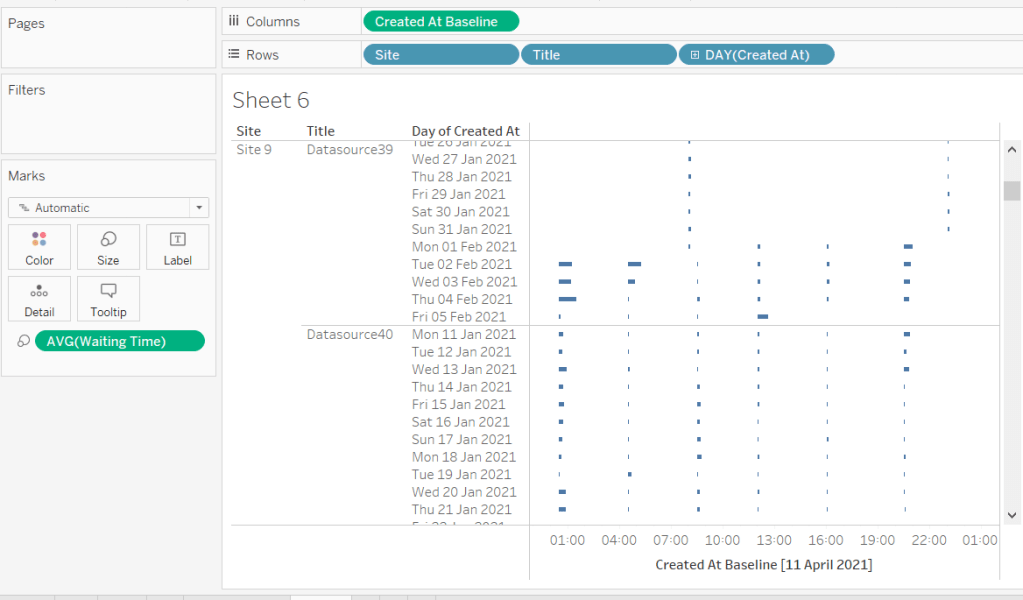Click the vertical scrollbar thumb
Viewport: 1023px width, 600px height.
[1011, 191]
